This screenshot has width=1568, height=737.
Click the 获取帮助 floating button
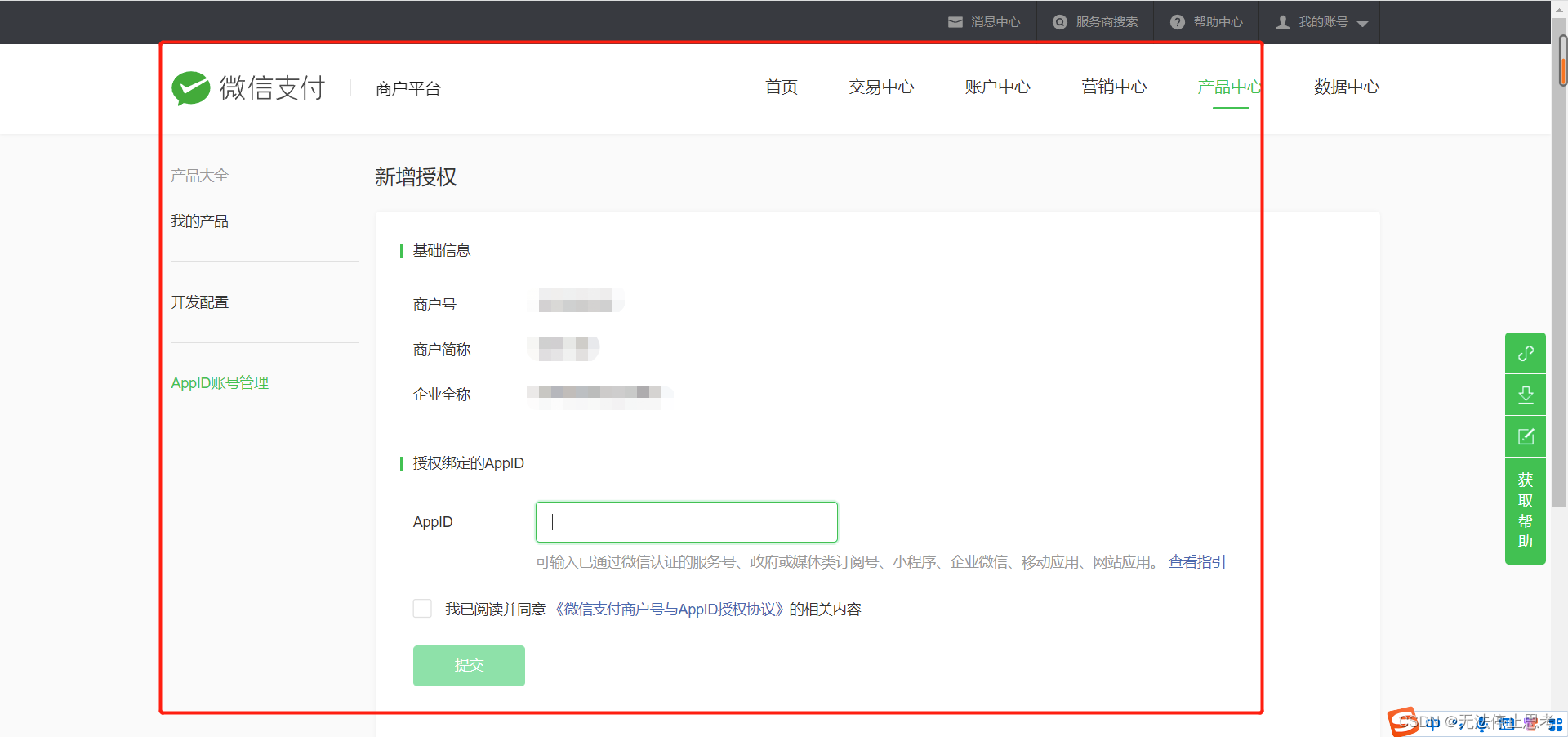1525,511
